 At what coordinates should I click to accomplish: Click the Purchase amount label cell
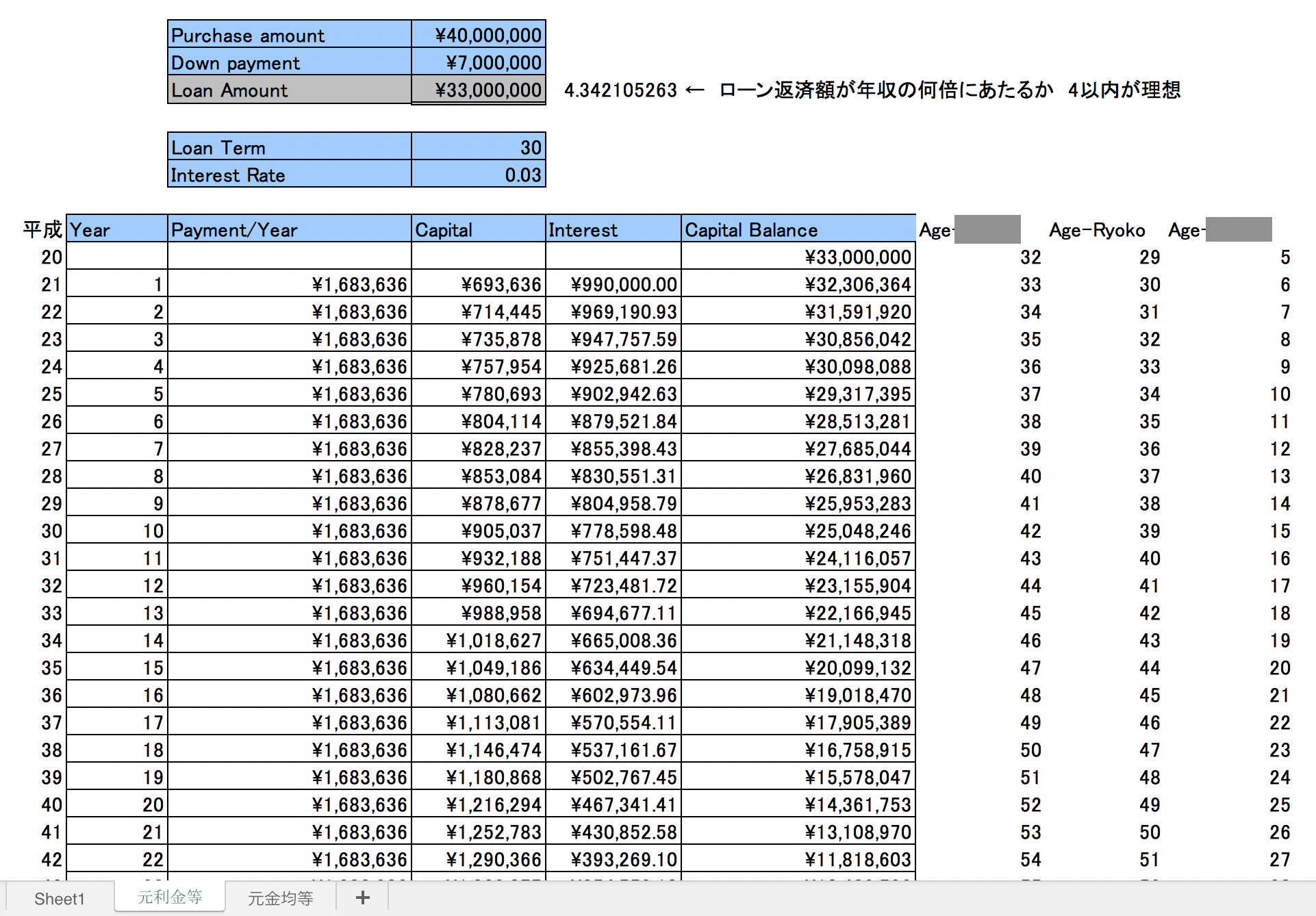pyautogui.click(x=290, y=35)
